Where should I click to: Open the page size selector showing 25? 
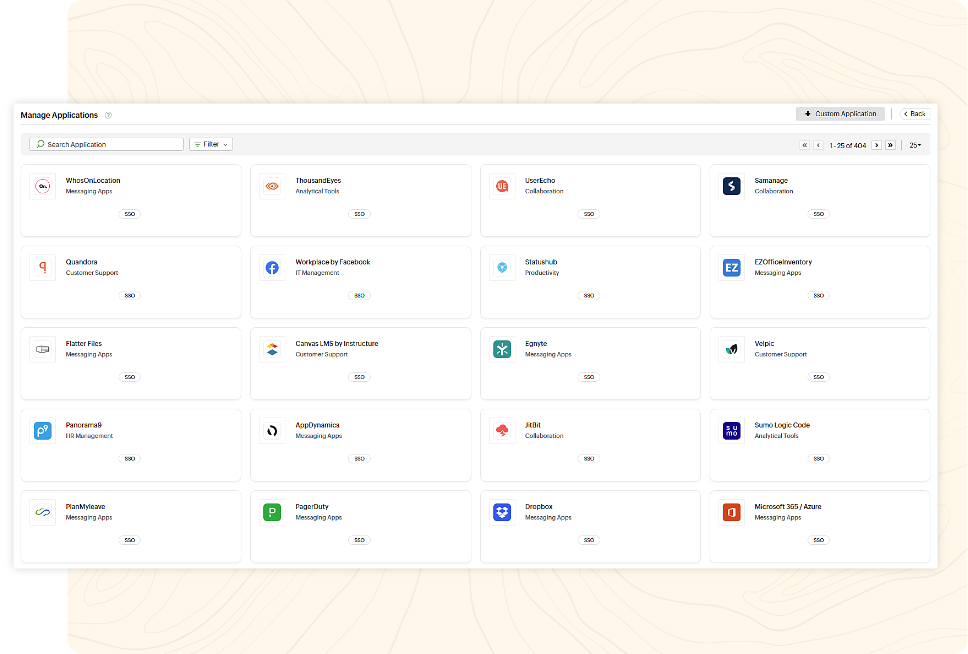click(x=914, y=144)
